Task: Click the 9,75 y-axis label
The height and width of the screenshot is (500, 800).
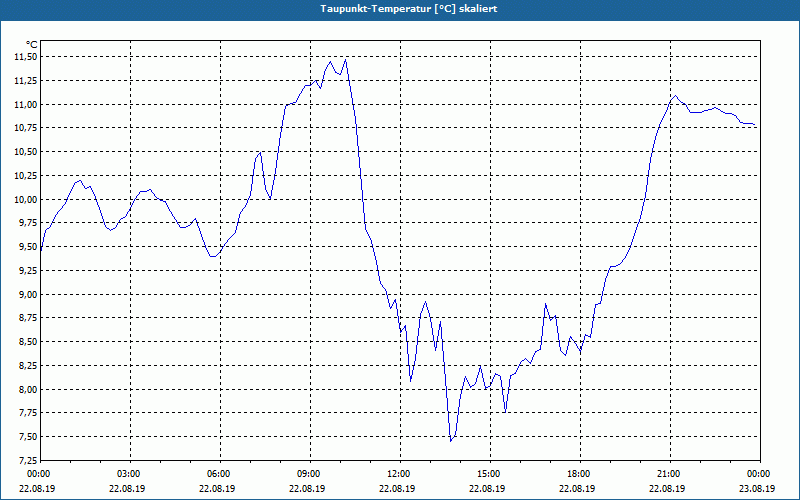Action: pyautogui.click(x=28, y=223)
